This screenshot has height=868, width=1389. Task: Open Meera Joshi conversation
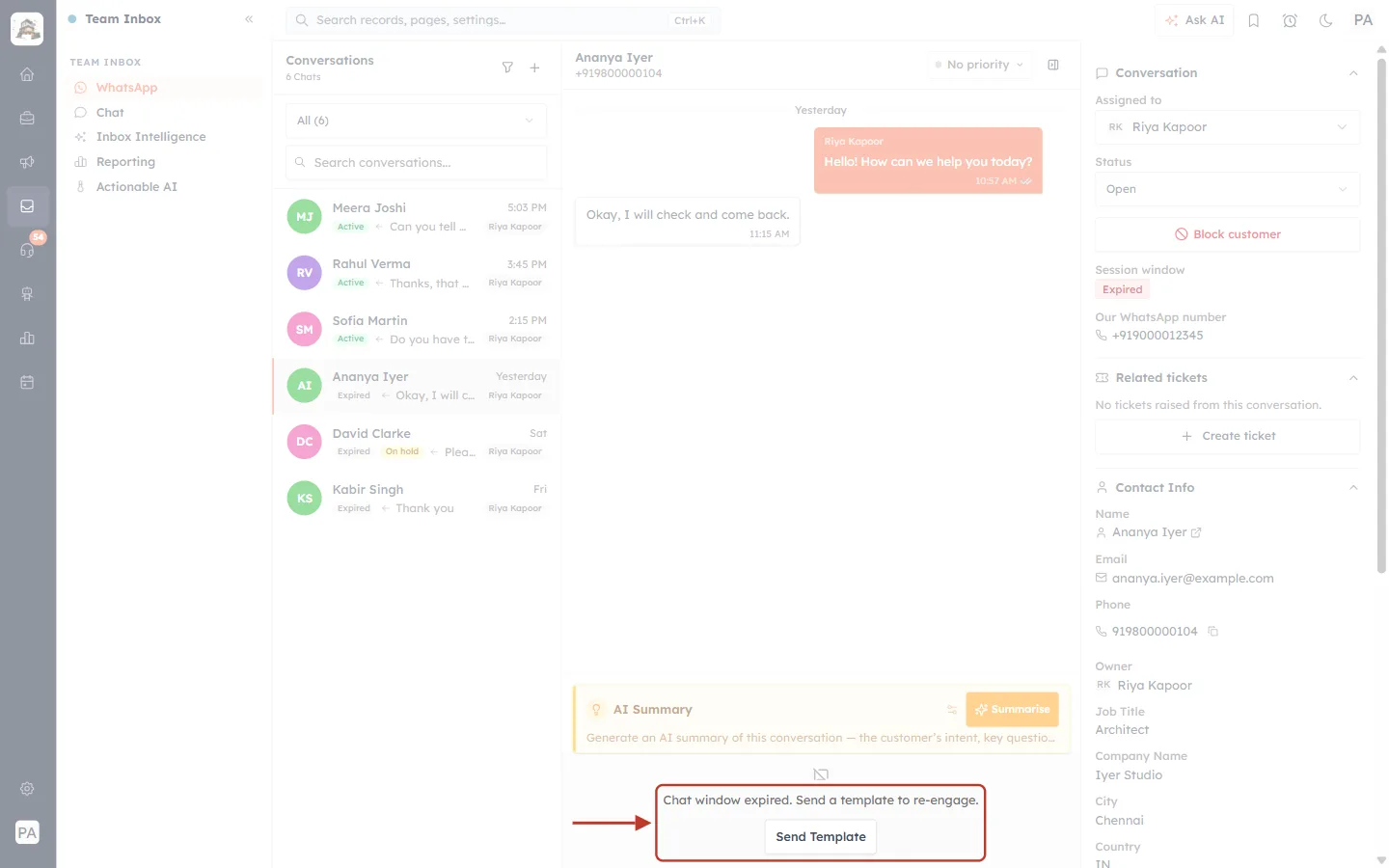pyautogui.click(x=417, y=217)
